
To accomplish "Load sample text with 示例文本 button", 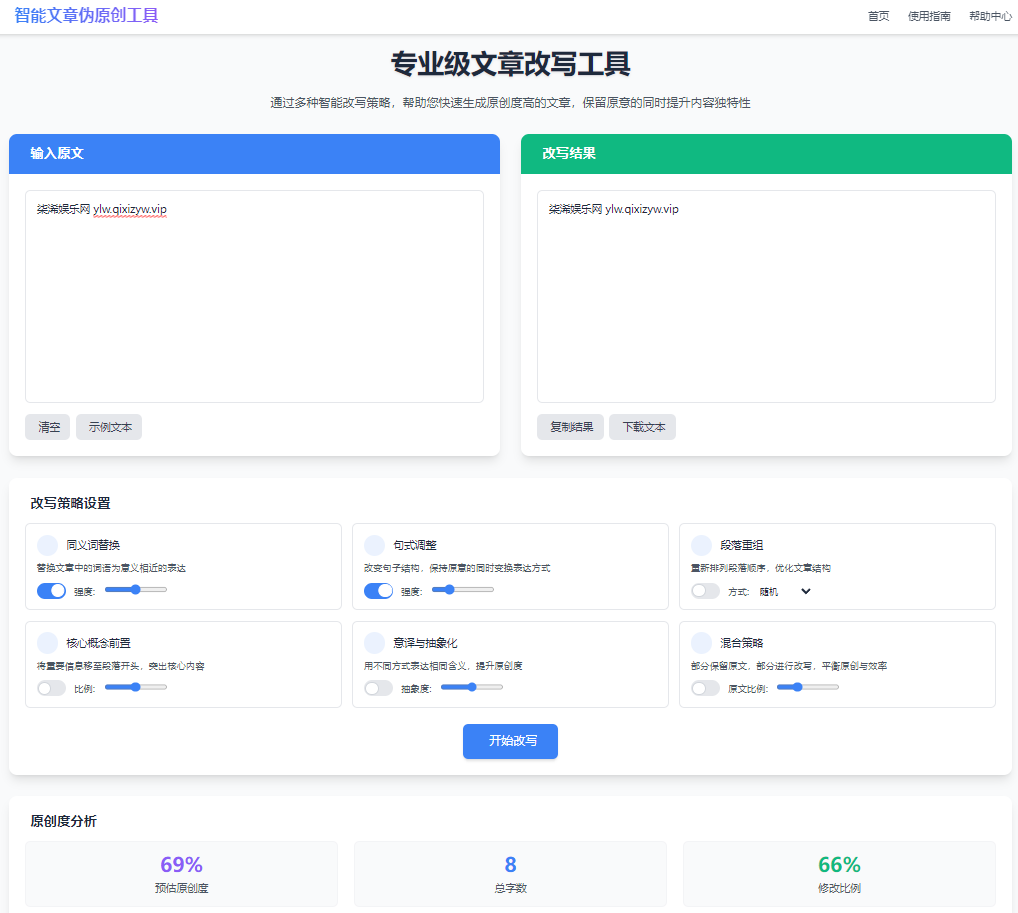I will click(x=110, y=427).
